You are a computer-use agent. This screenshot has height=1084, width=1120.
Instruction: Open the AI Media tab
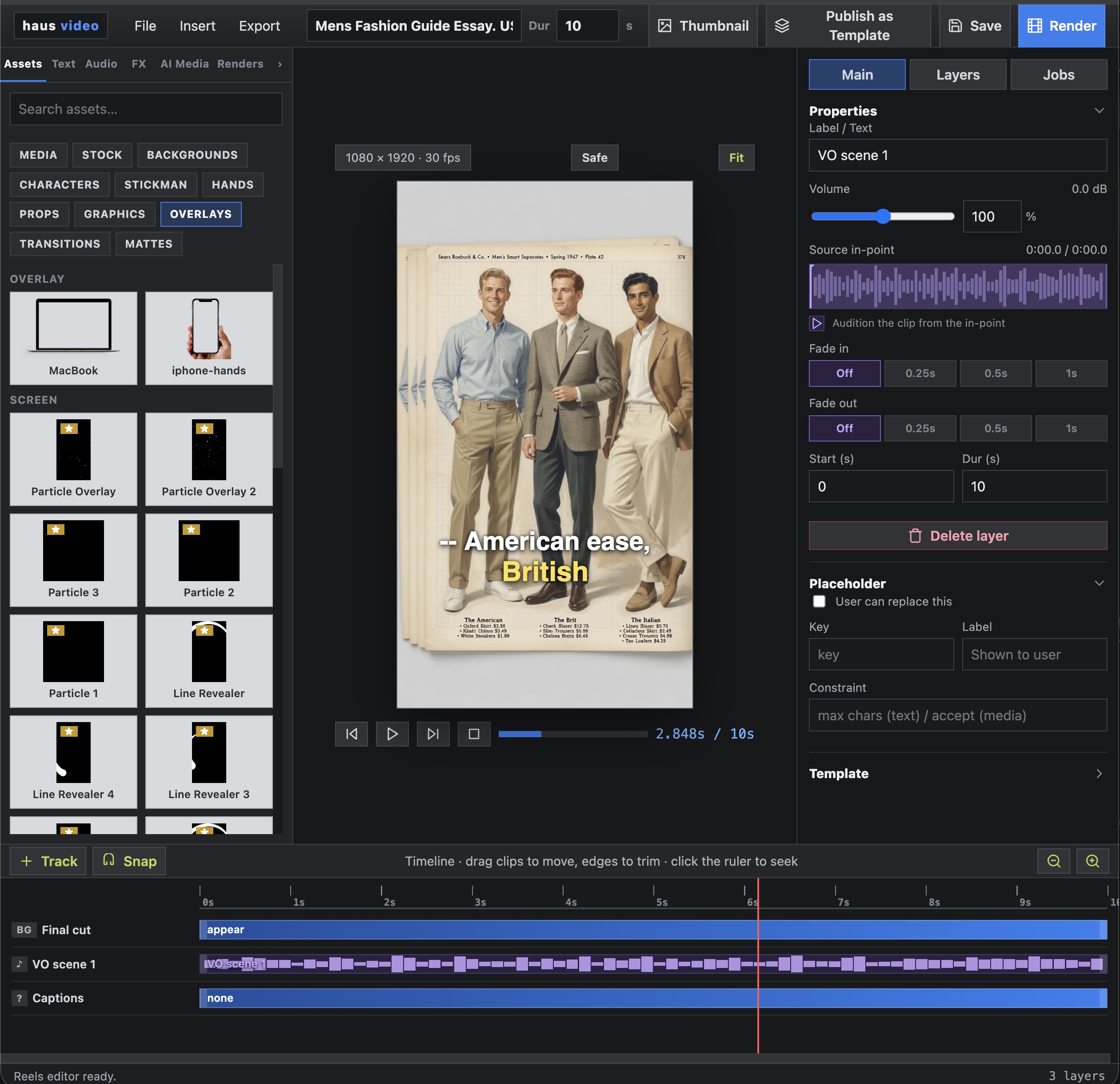pos(184,64)
